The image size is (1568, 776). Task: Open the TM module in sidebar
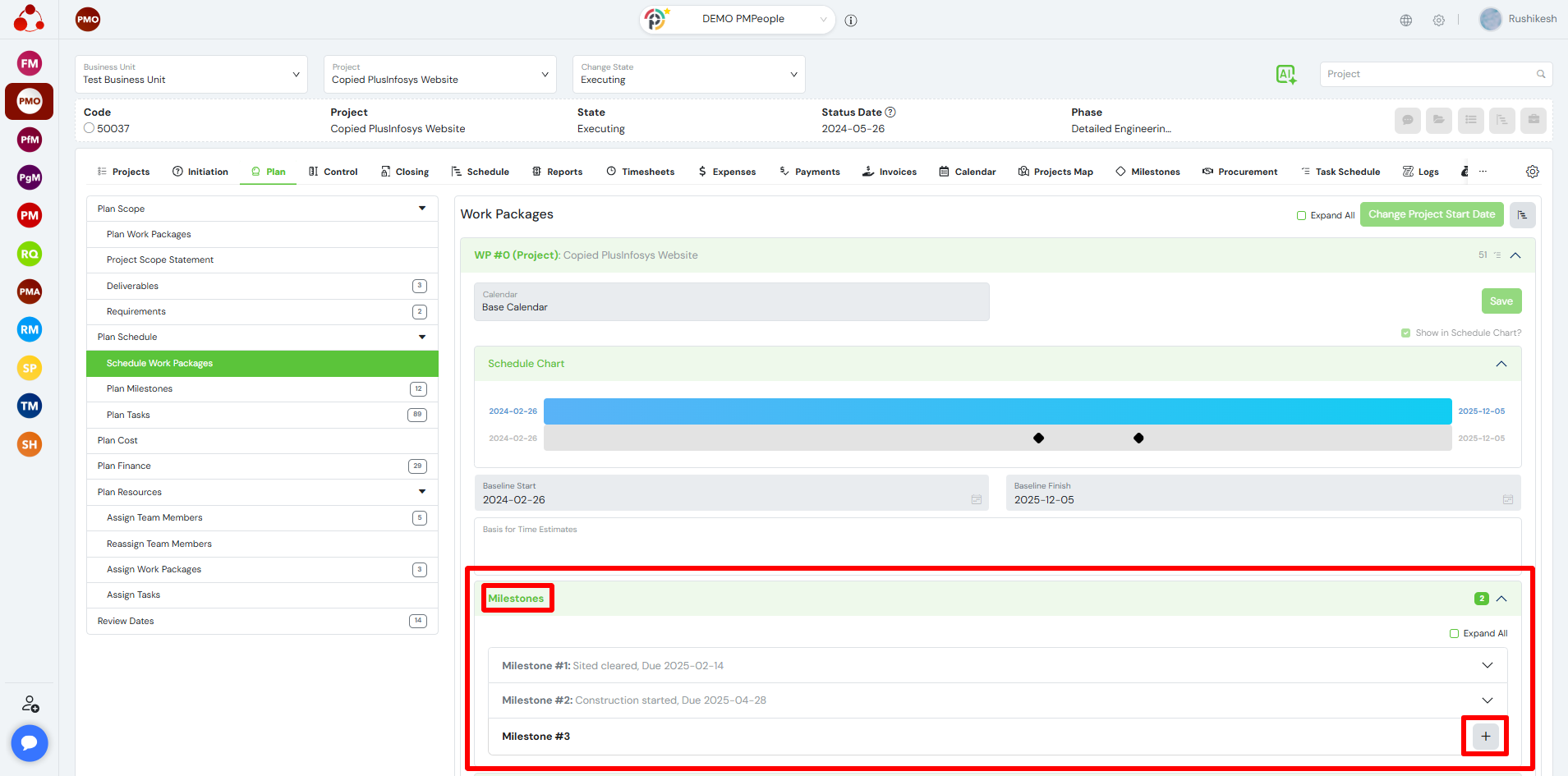[30, 406]
